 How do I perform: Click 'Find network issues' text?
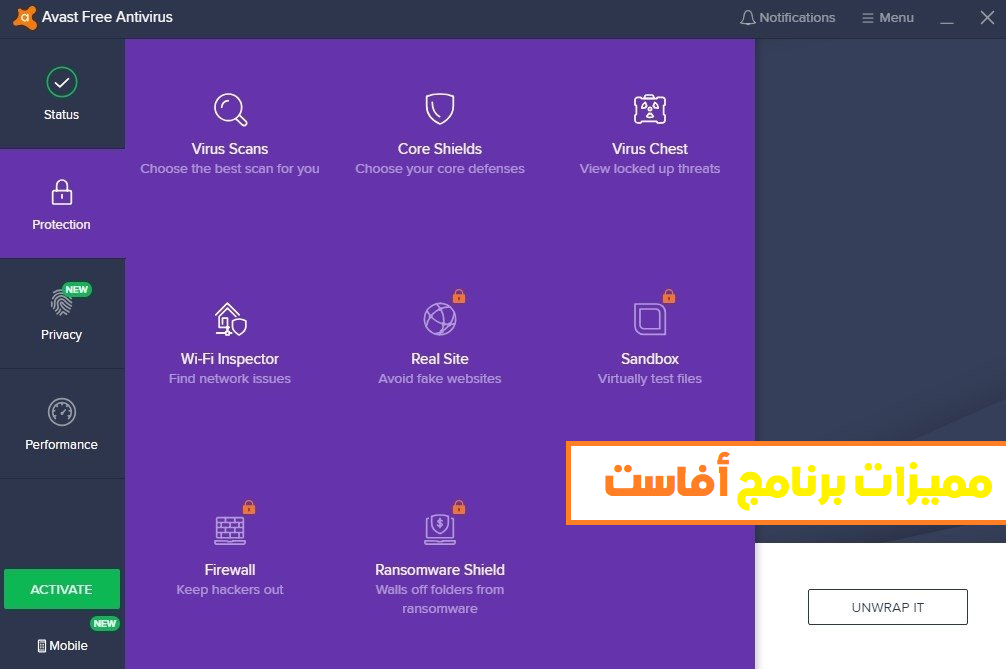coord(230,379)
